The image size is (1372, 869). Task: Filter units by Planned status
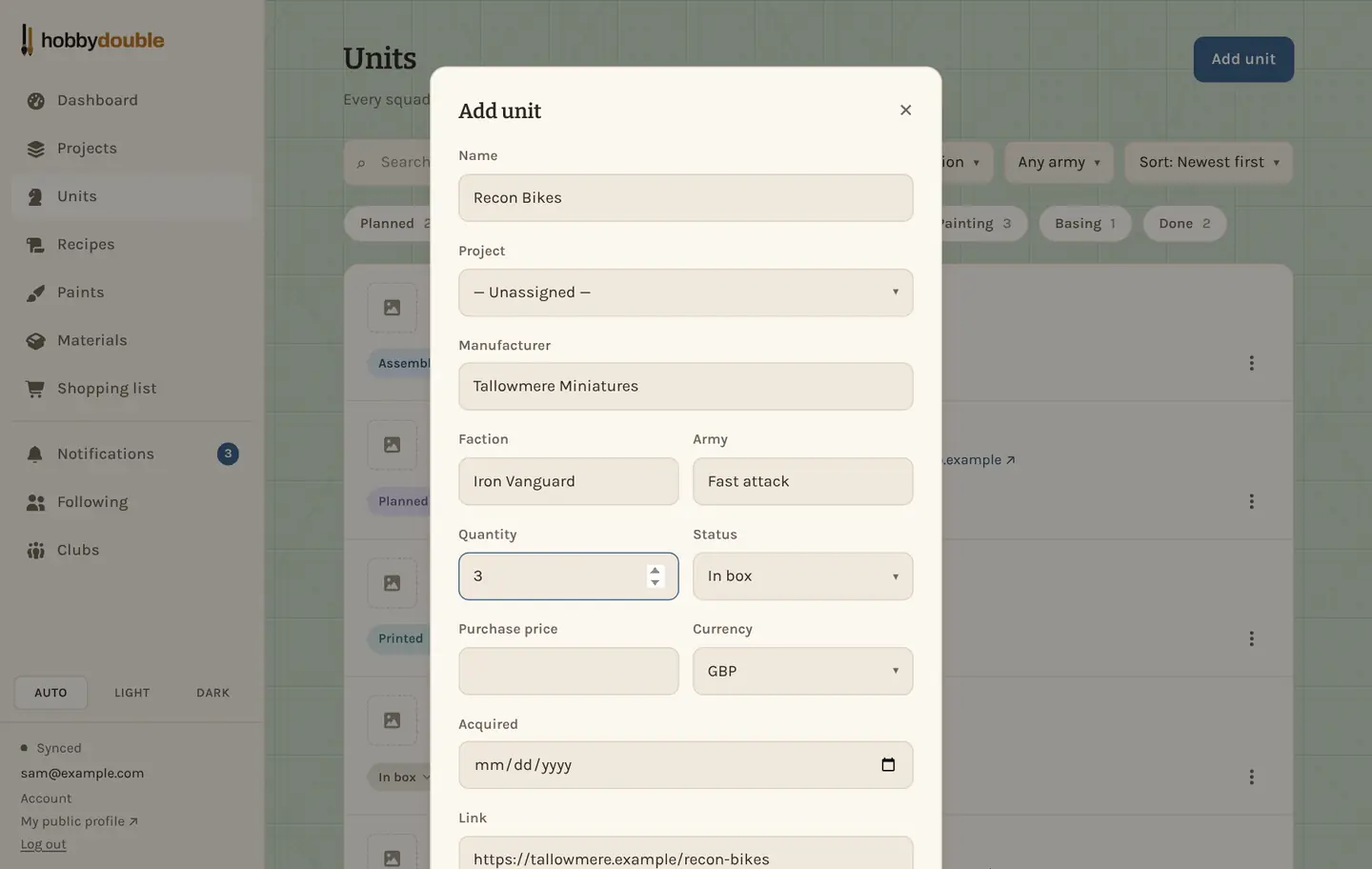(389, 224)
